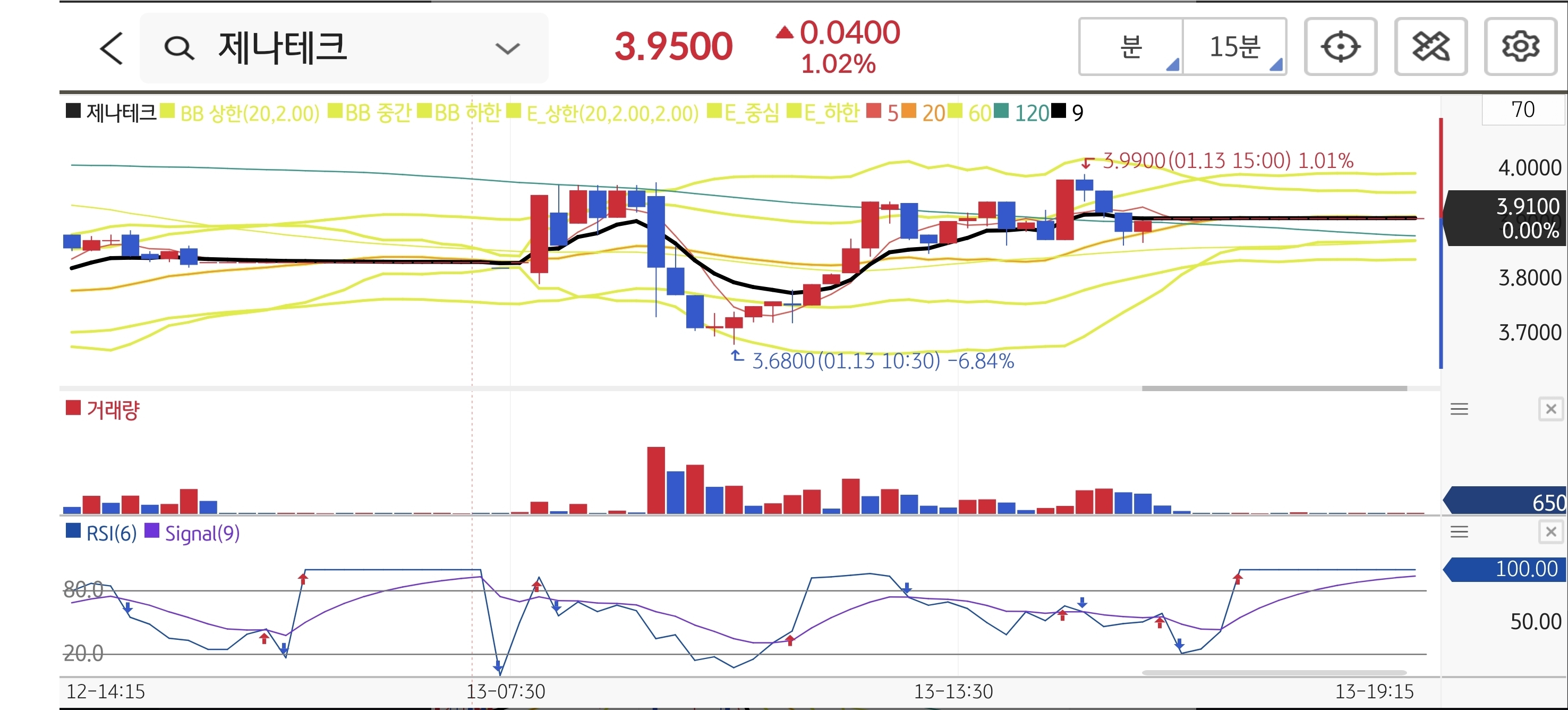Expand the 제나테크 stock name dropdown
The width and height of the screenshot is (1568, 710).
point(507,48)
